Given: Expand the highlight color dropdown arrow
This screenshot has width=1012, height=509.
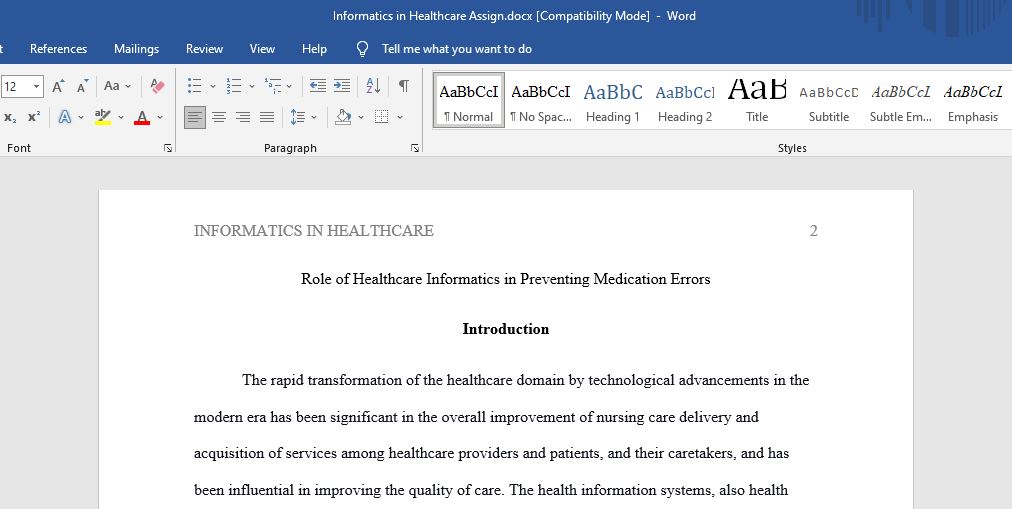Looking at the screenshot, I should point(121,117).
